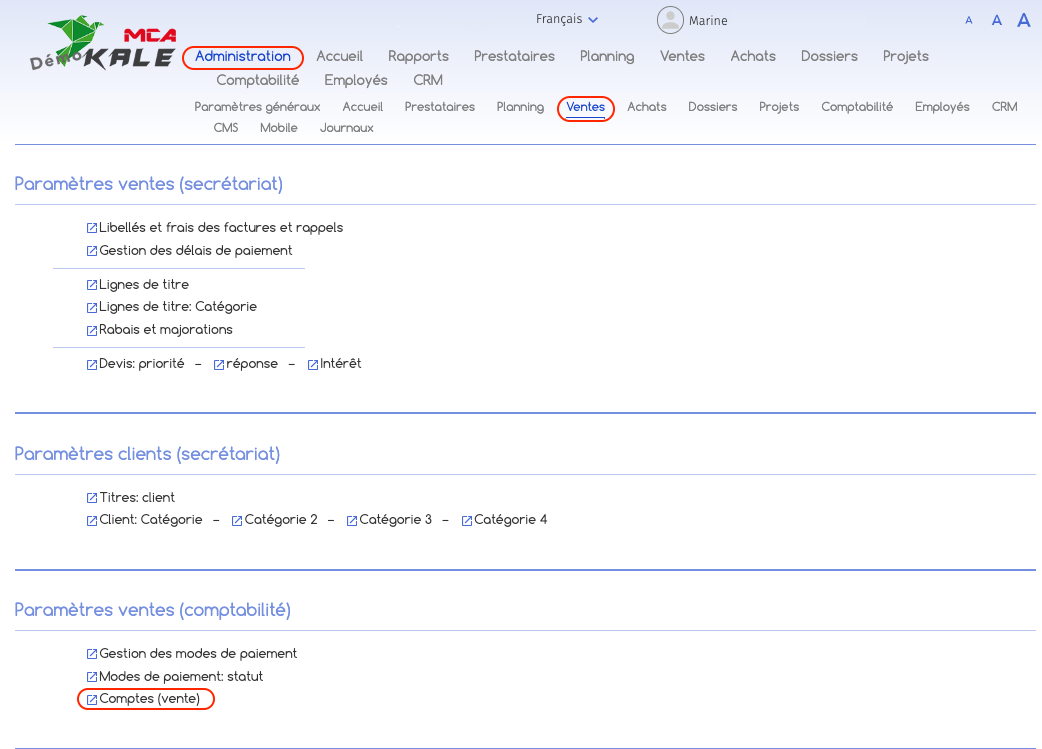Open CRM in the main menu
Image resolution: width=1042 pixels, height=749 pixels.
point(428,80)
